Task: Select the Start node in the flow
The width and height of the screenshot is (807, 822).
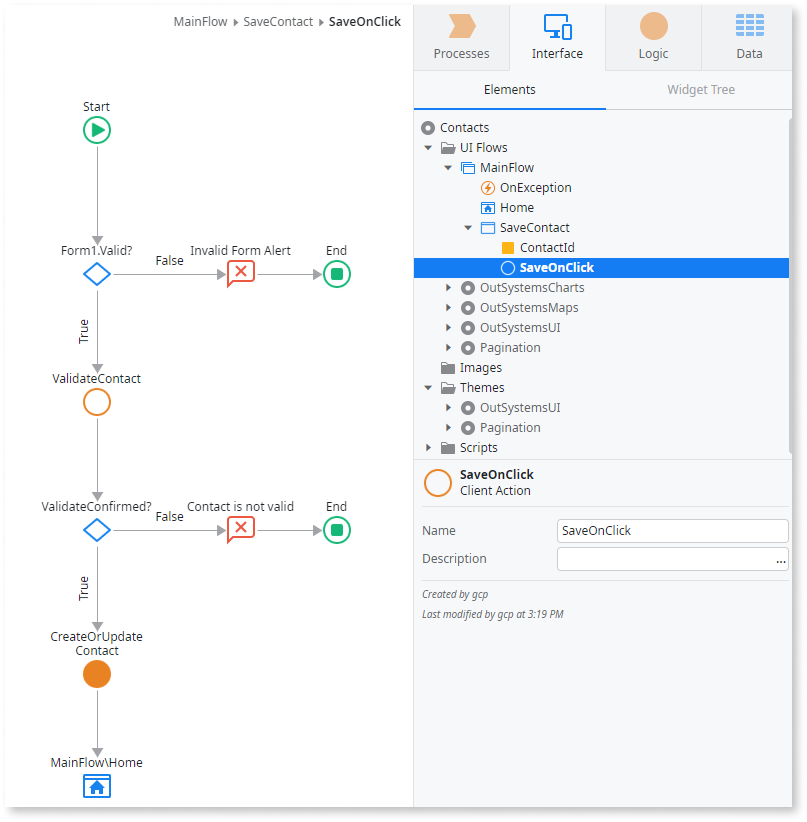Action: [x=96, y=129]
